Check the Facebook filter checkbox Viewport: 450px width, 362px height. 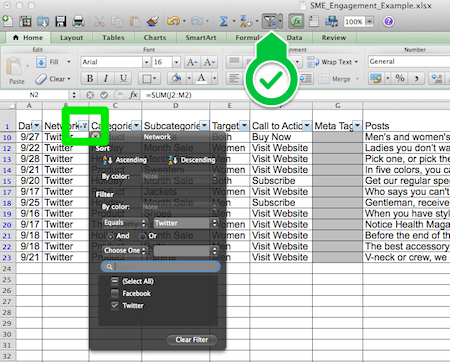(x=115, y=293)
